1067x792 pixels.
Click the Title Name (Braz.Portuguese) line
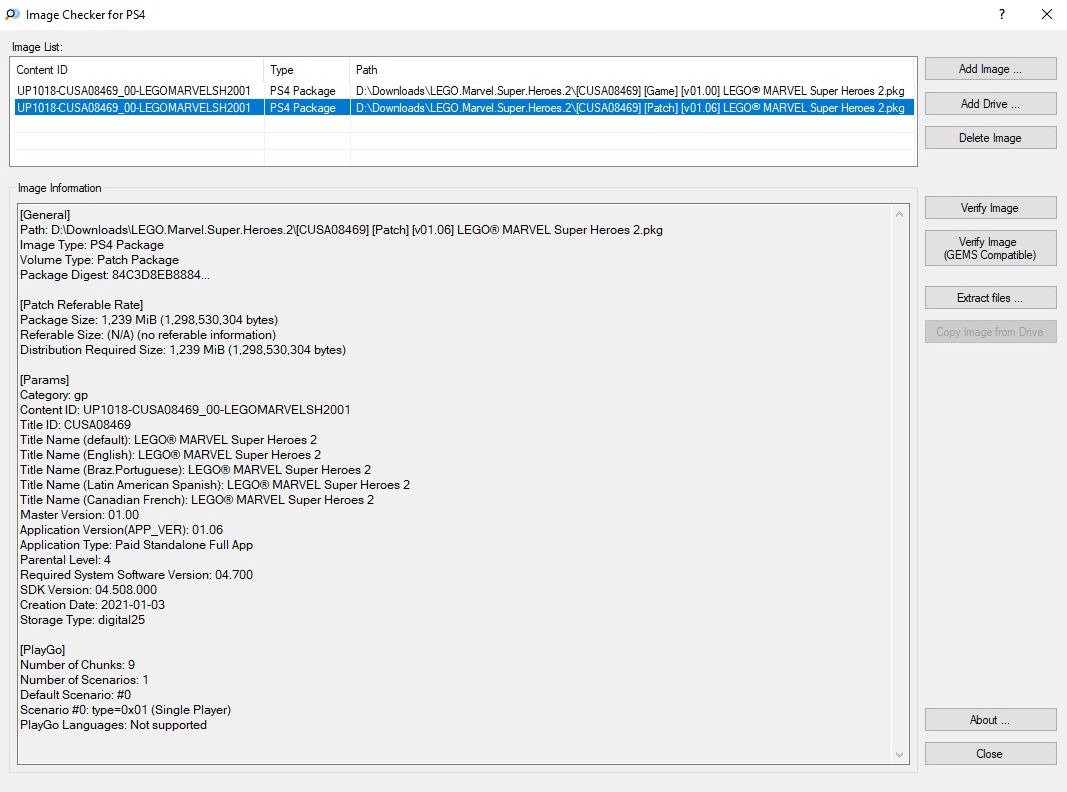point(195,469)
